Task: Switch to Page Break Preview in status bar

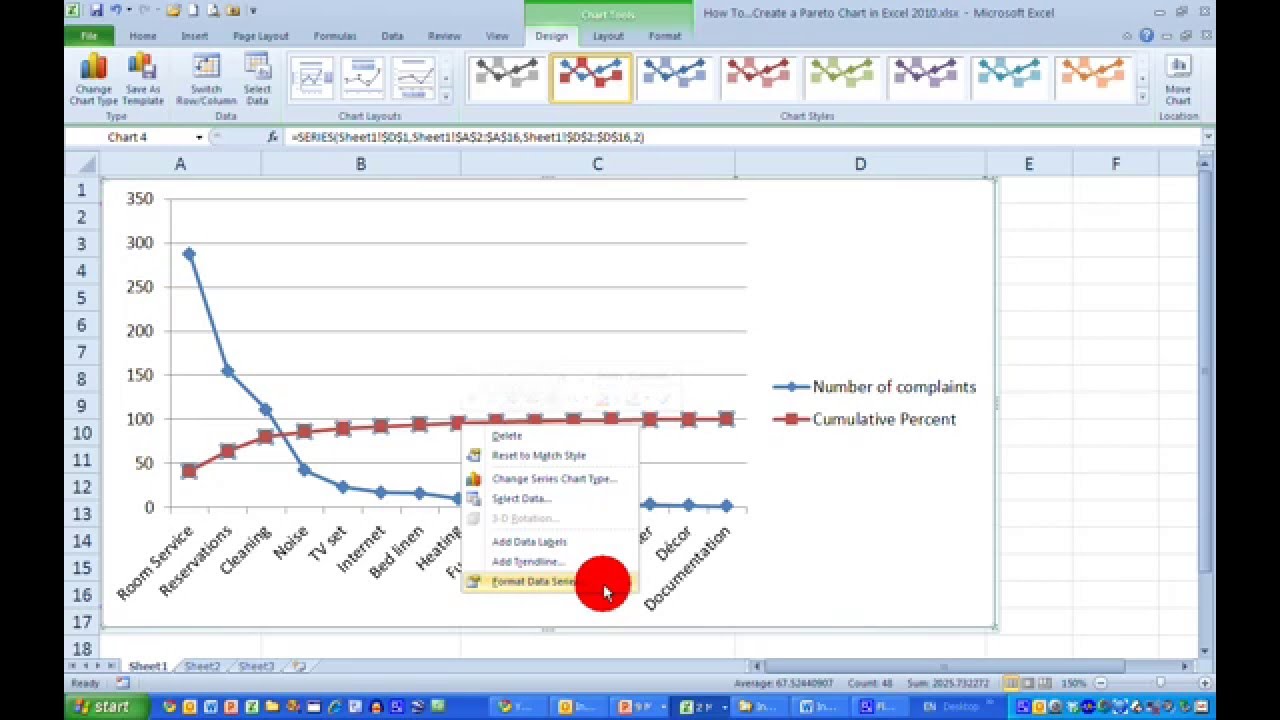Action: pos(1043,683)
